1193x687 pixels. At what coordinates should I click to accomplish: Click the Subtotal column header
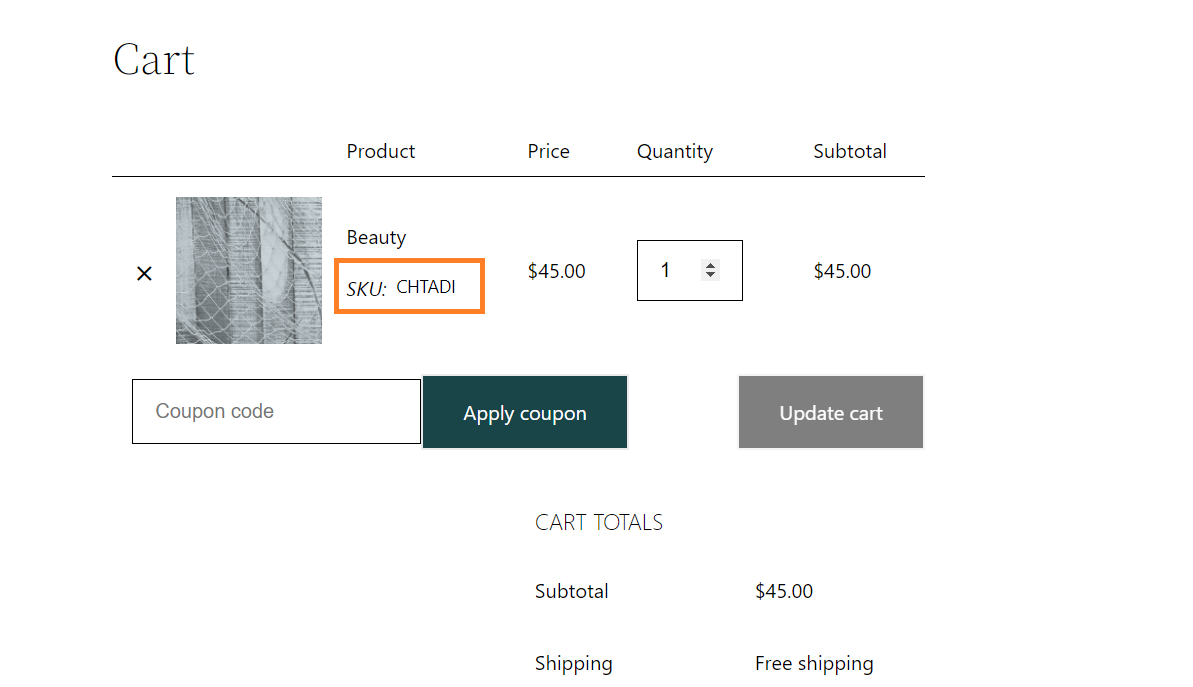[850, 151]
